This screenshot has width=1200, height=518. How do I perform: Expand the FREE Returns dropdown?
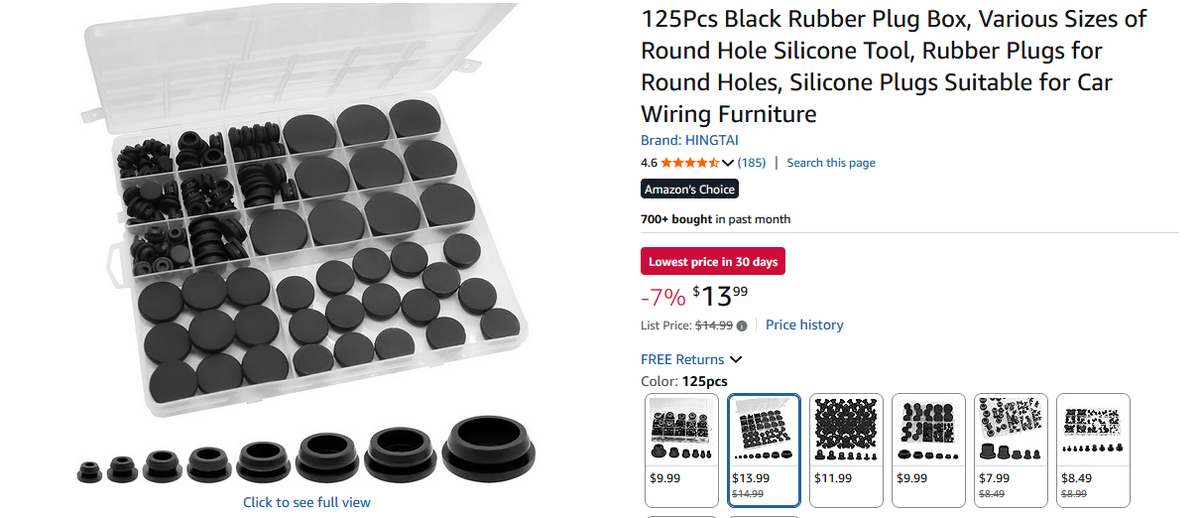point(736,359)
